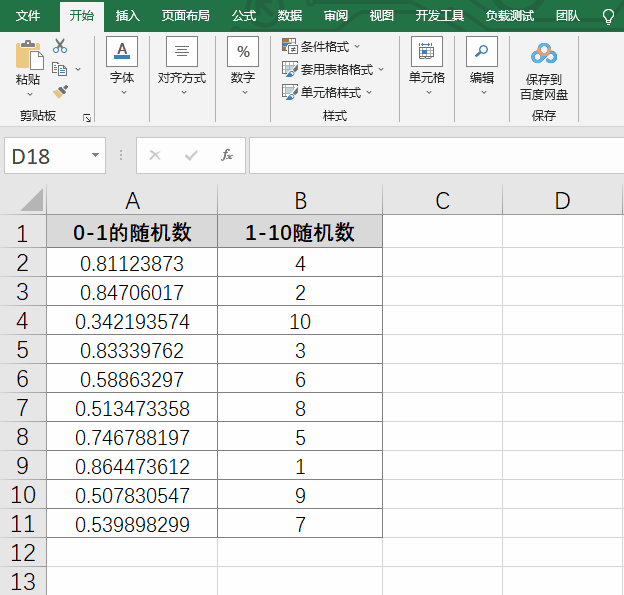The image size is (624, 595).
Task: Click the Insert Function fx icon
Action: point(227,155)
